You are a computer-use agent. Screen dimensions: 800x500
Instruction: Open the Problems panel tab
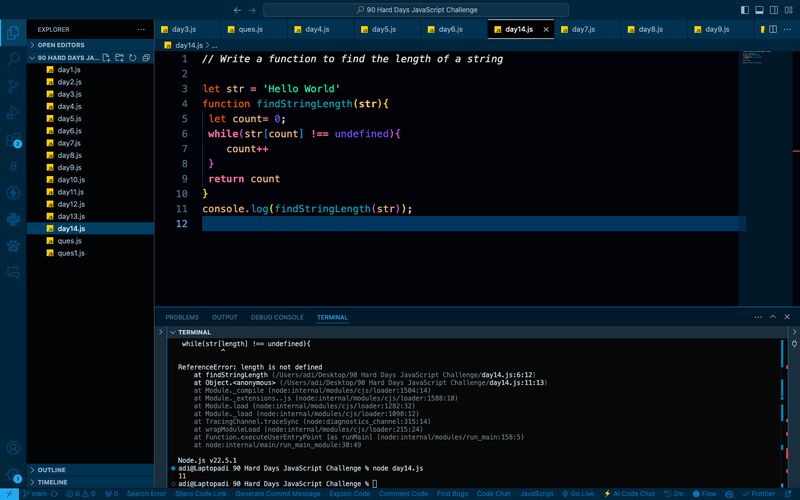coord(182,317)
